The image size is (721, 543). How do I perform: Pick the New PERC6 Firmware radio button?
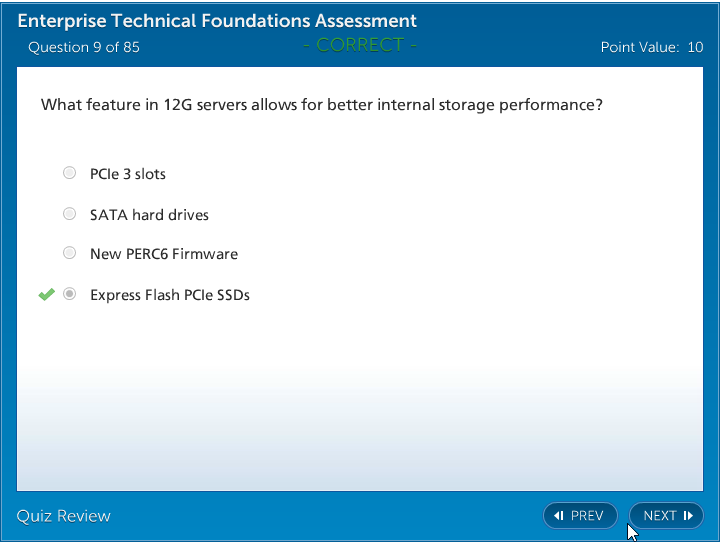70,254
